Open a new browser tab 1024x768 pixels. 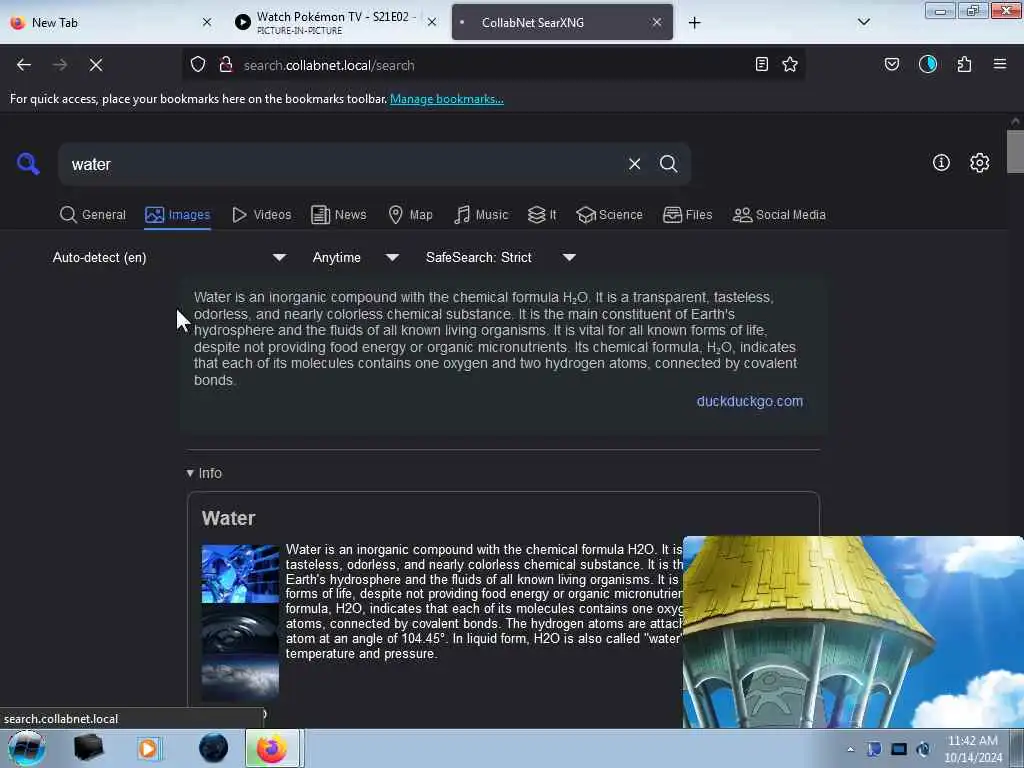click(x=695, y=23)
